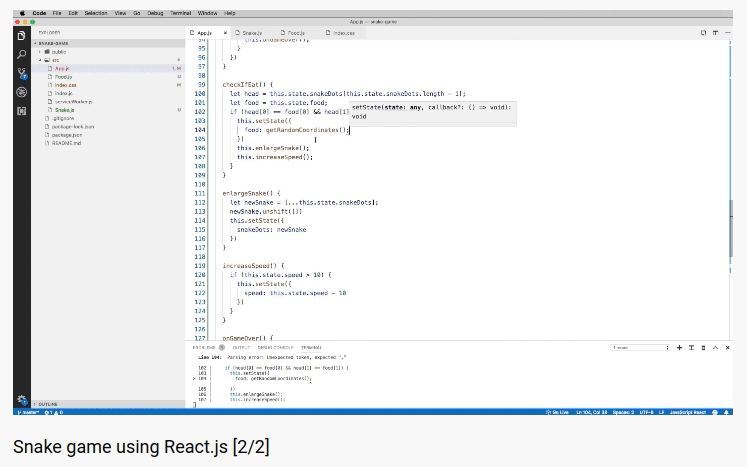Expand the Outline section
Screen dimensions: 747x467
pyautogui.click(x=48, y=404)
